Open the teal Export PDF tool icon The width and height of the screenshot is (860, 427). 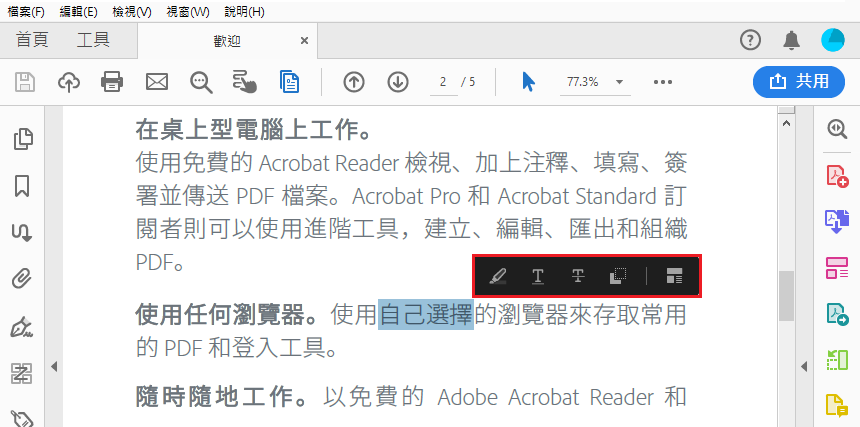(x=837, y=314)
